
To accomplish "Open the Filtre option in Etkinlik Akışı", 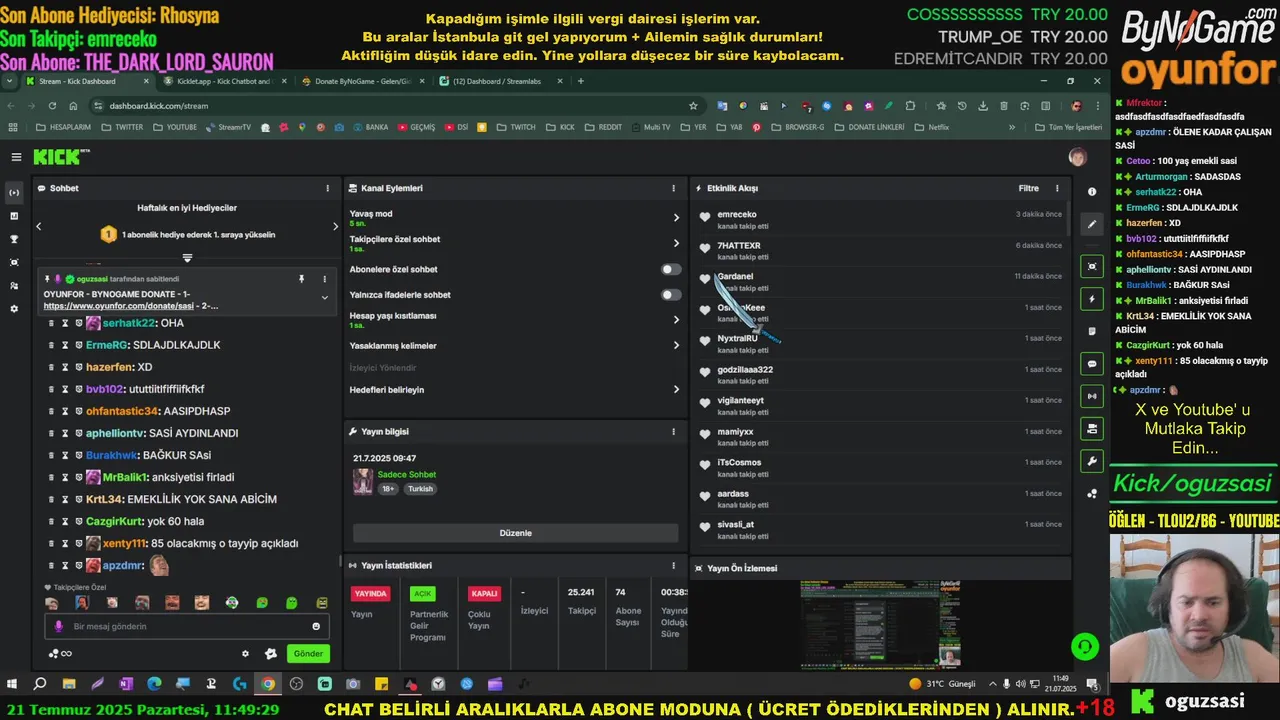I will pos(1029,188).
